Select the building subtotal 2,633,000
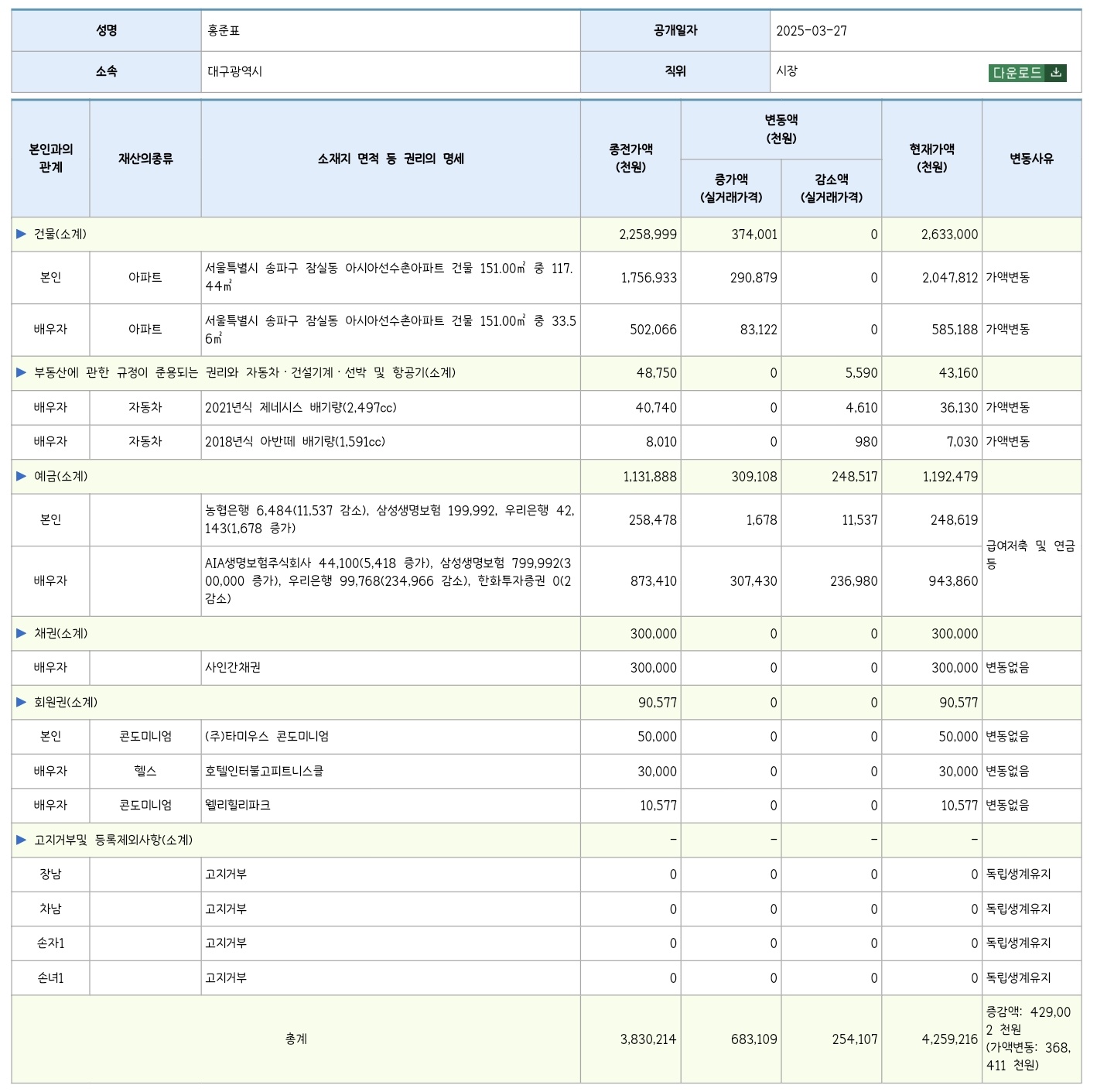Screen dimensions: 1114x1092 click(x=950, y=234)
